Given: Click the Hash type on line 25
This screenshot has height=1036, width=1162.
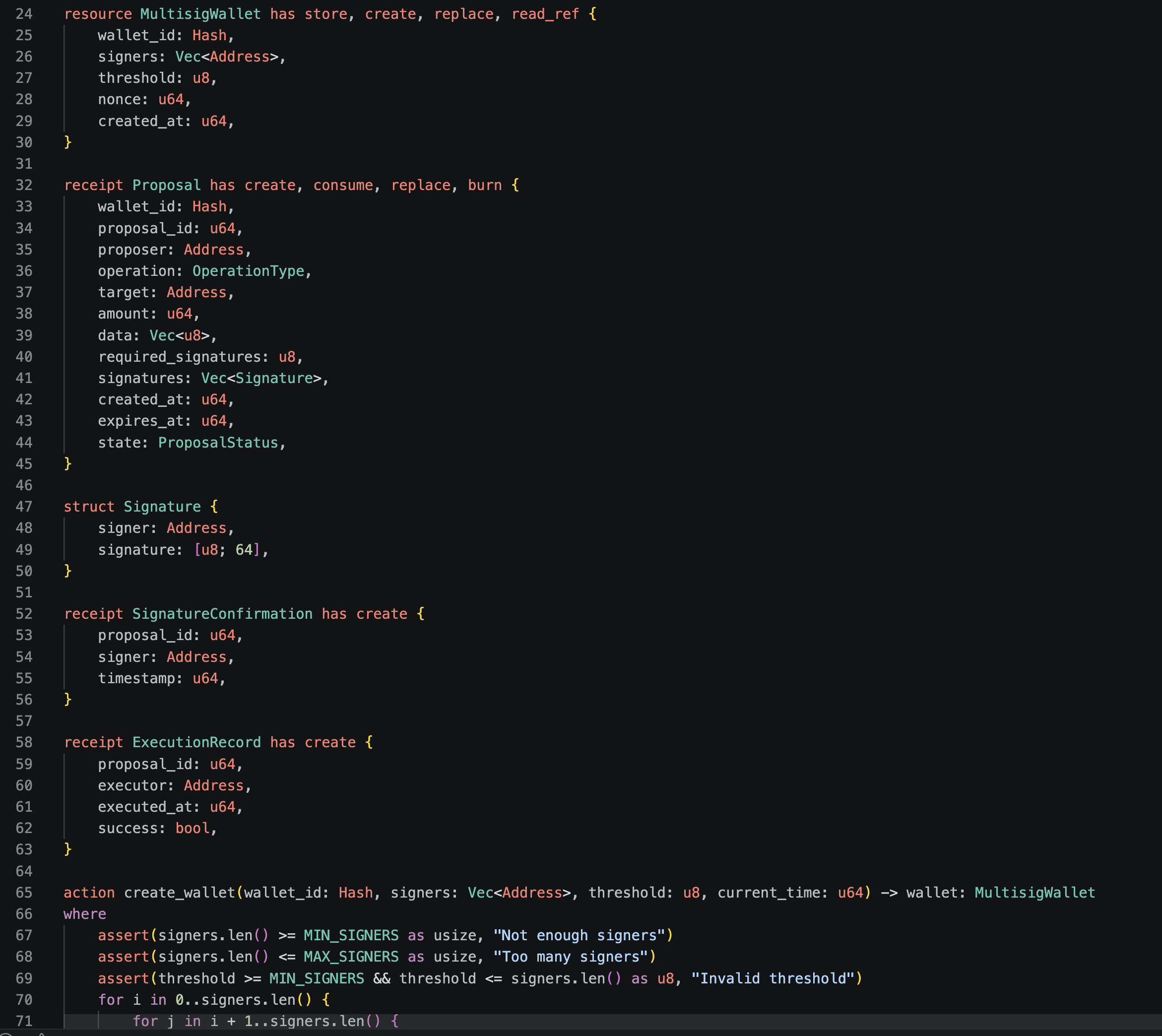Looking at the screenshot, I should coord(209,35).
